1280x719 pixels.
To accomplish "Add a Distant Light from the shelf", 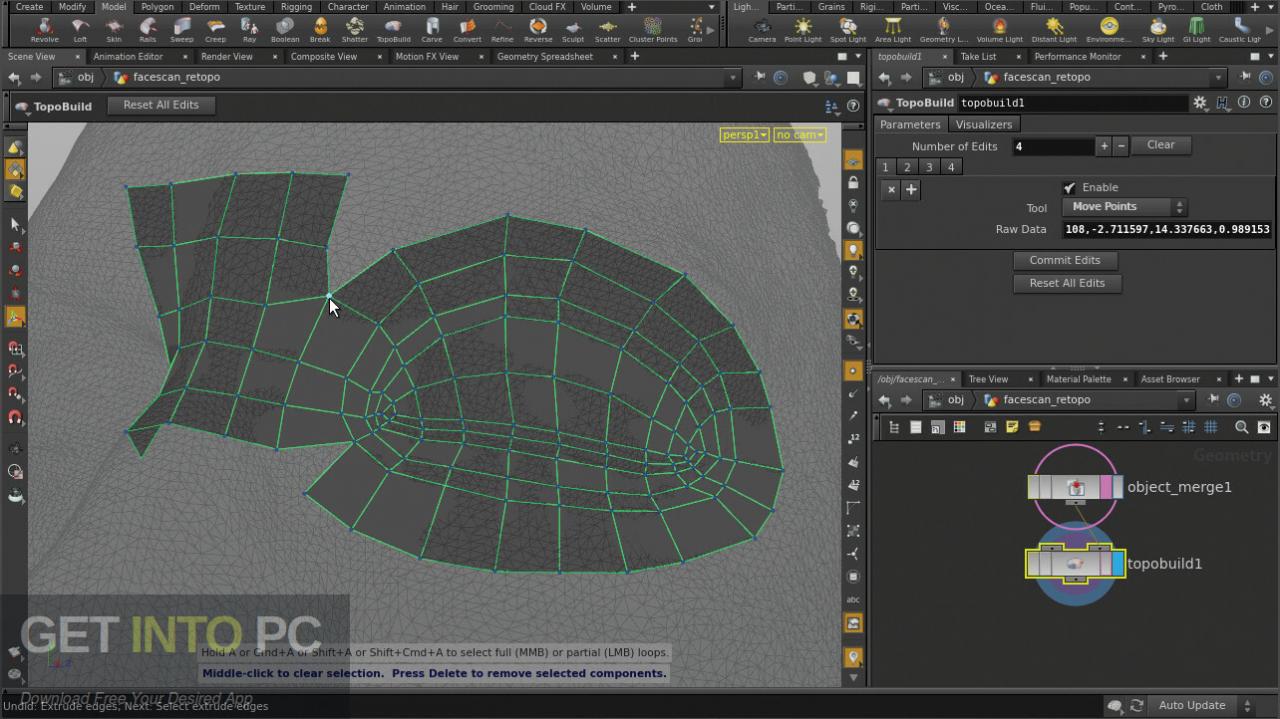I will click(x=1054, y=30).
